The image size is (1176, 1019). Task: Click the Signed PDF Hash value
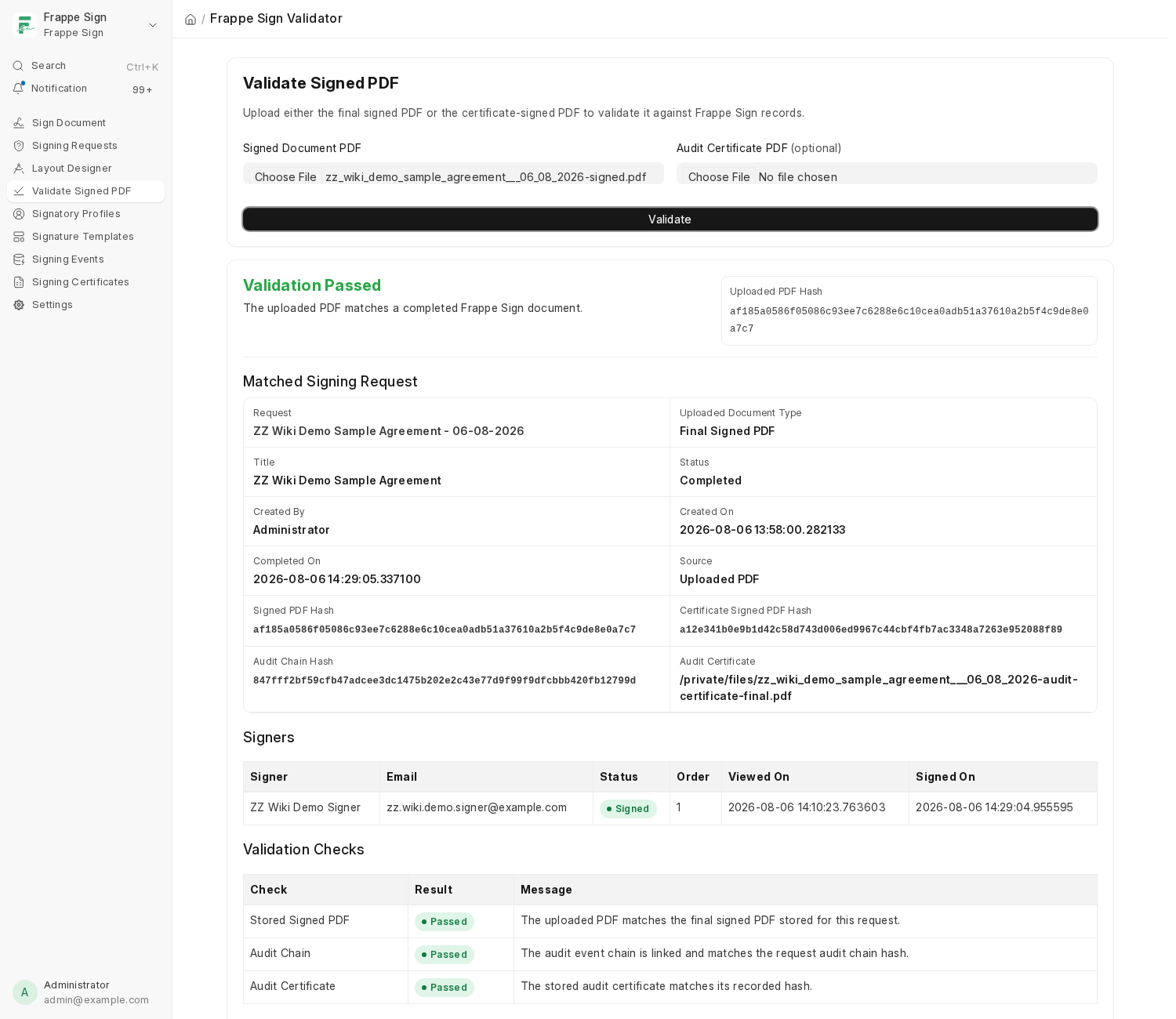point(444,629)
